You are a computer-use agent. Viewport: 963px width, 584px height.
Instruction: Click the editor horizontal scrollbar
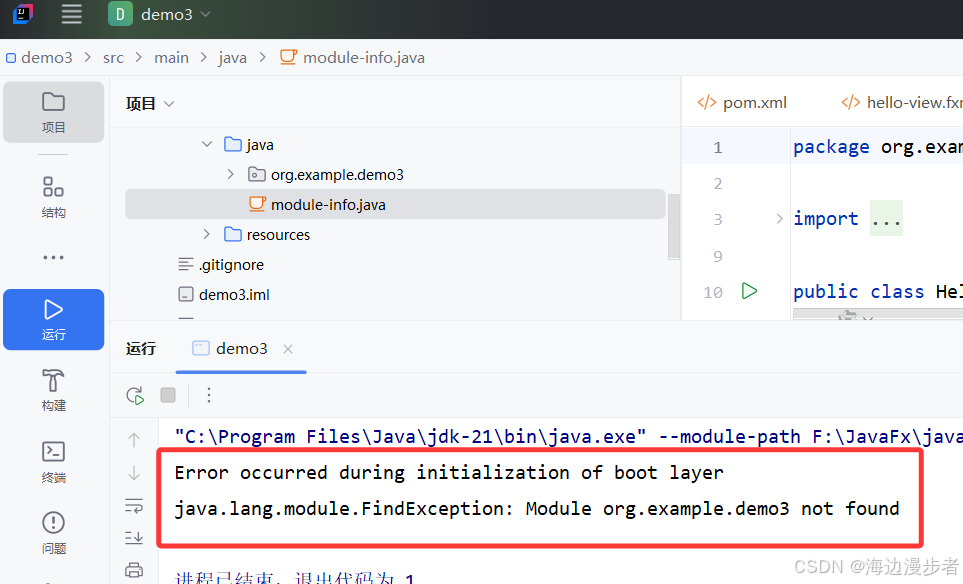(878, 314)
